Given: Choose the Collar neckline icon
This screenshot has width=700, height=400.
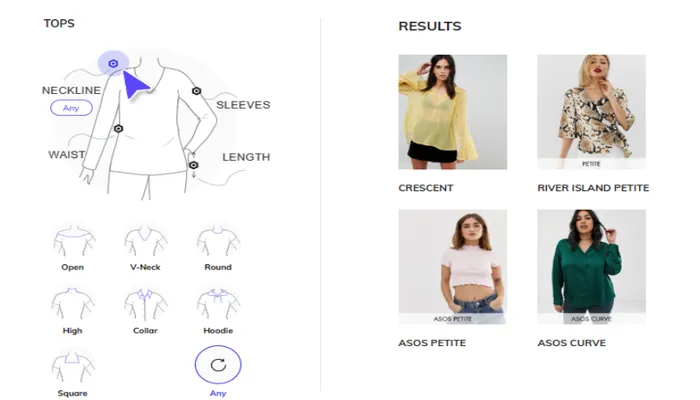Looking at the screenshot, I should [x=146, y=305].
